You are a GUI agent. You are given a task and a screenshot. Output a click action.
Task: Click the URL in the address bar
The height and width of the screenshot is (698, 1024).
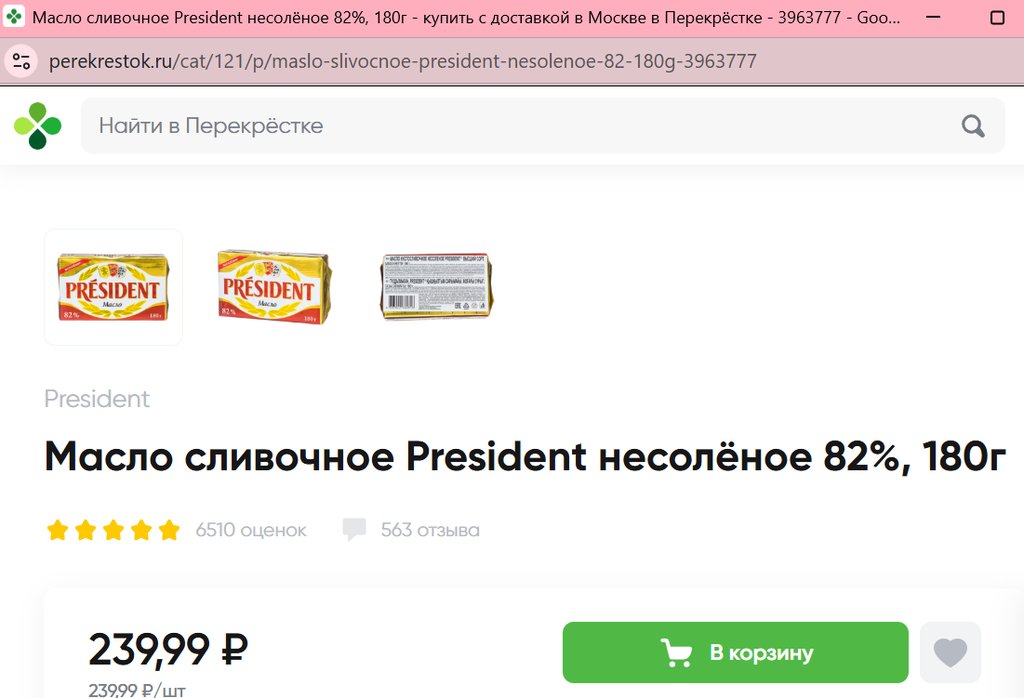[403, 61]
